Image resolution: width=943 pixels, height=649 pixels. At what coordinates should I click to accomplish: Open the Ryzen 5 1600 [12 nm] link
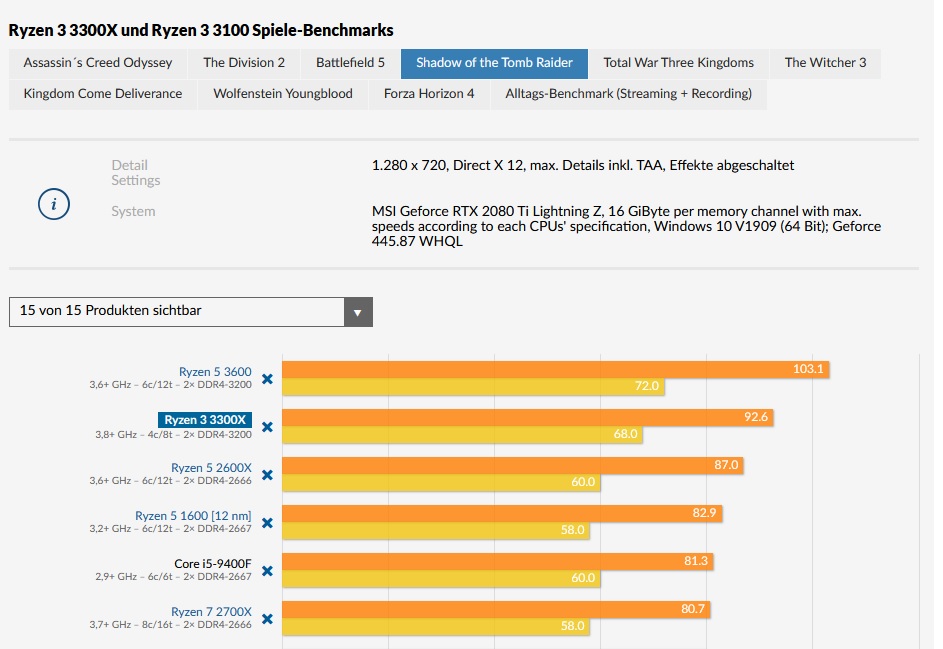pos(193,516)
